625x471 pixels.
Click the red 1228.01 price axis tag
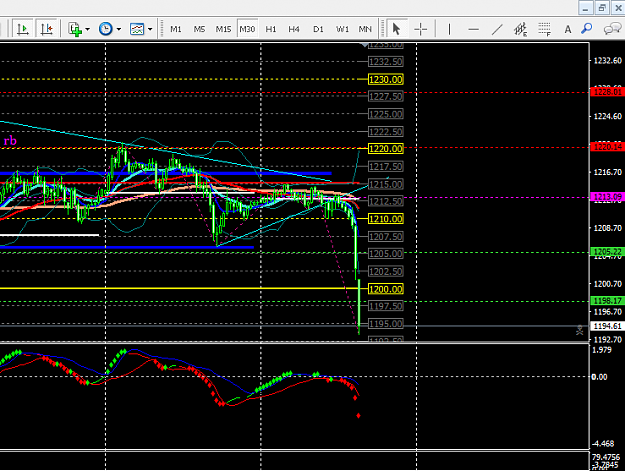tap(607, 92)
